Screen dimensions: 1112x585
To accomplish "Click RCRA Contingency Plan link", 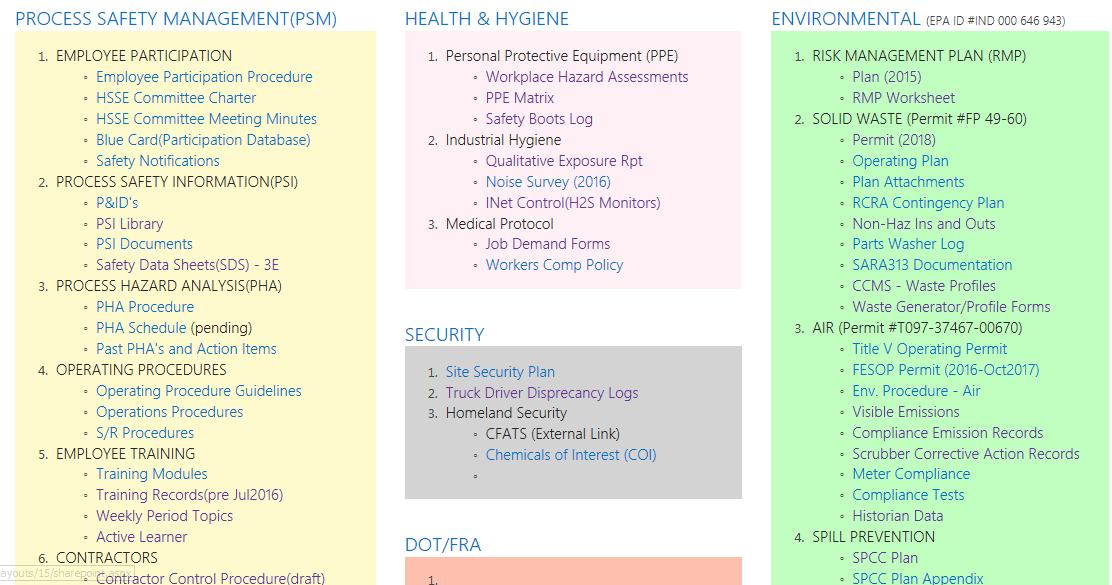I will tap(928, 203).
